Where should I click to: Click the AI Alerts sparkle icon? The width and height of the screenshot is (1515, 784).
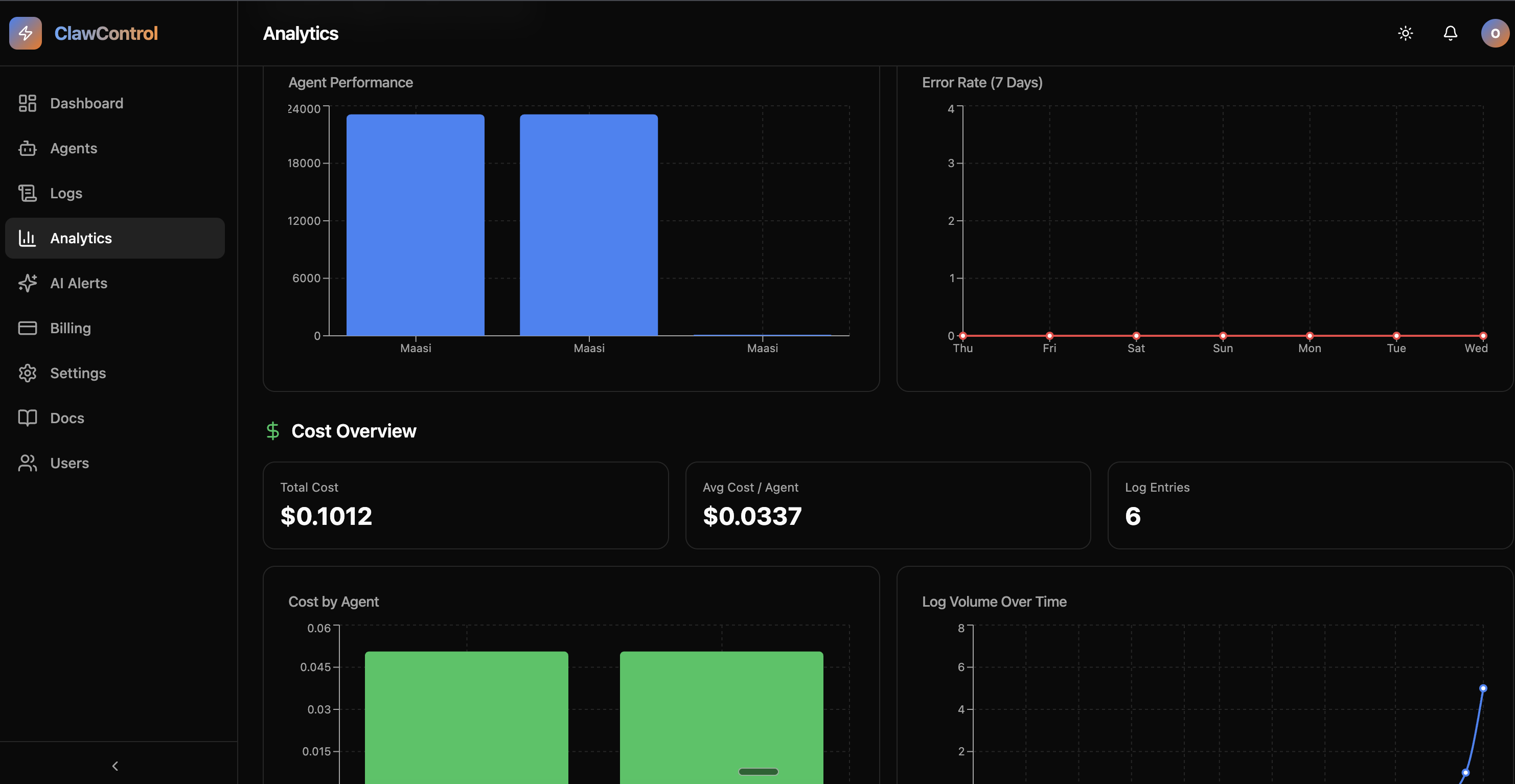(27, 284)
